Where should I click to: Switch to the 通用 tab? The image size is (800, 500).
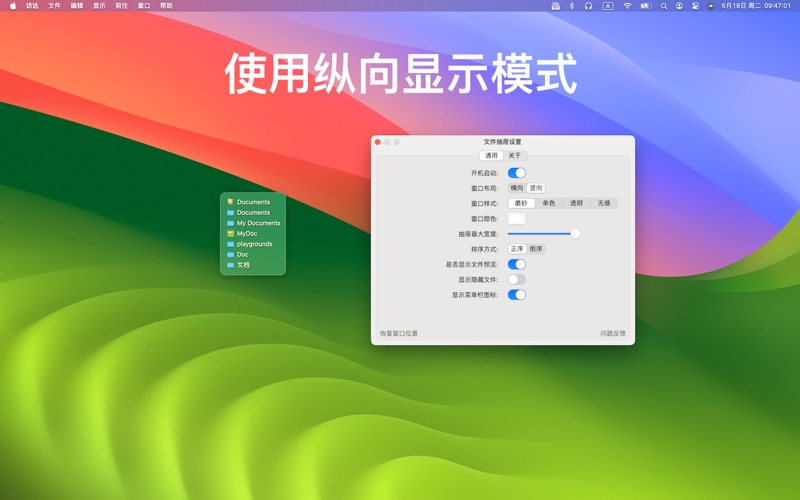coord(491,156)
